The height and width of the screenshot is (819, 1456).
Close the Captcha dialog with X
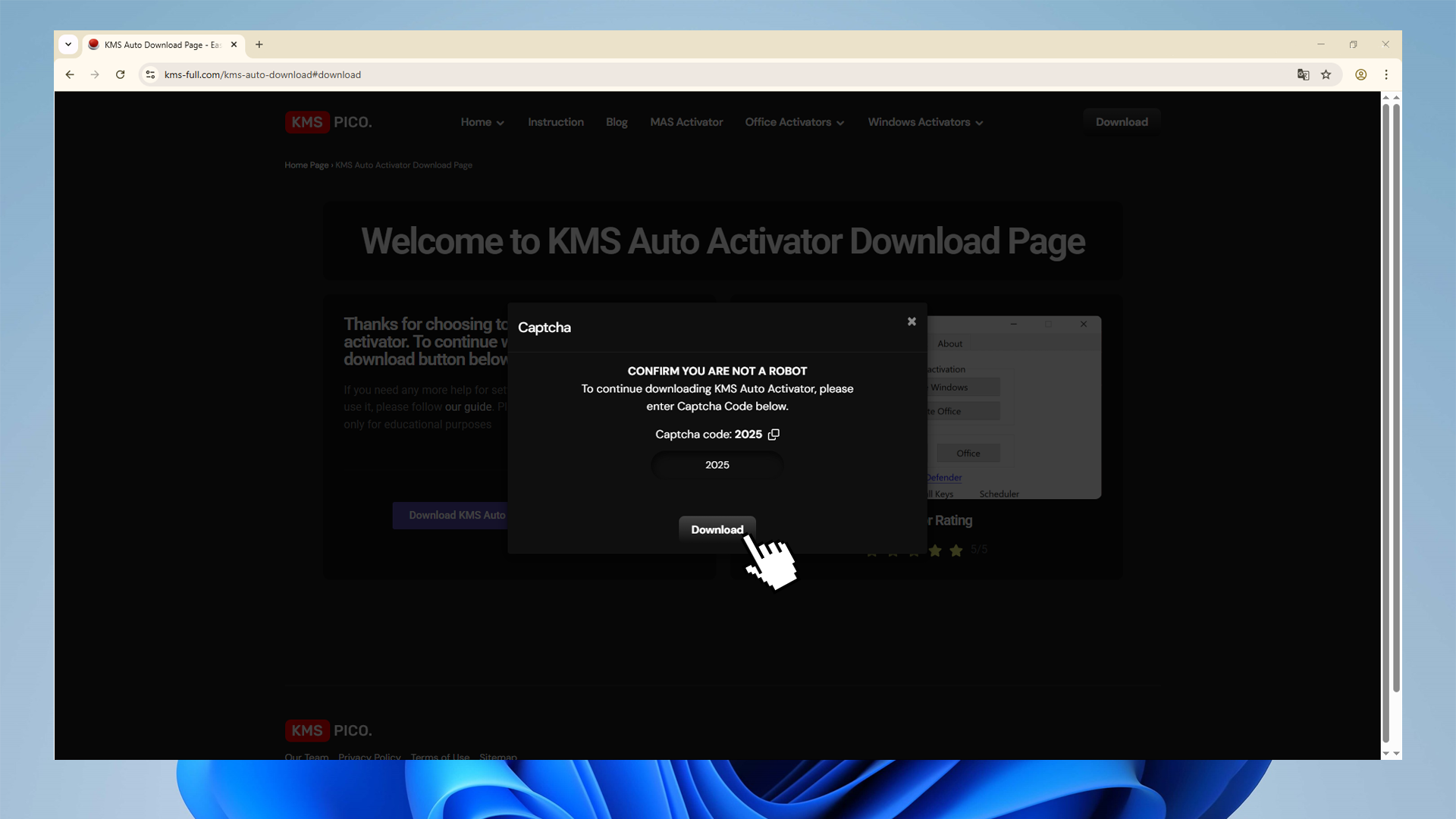tap(912, 322)
